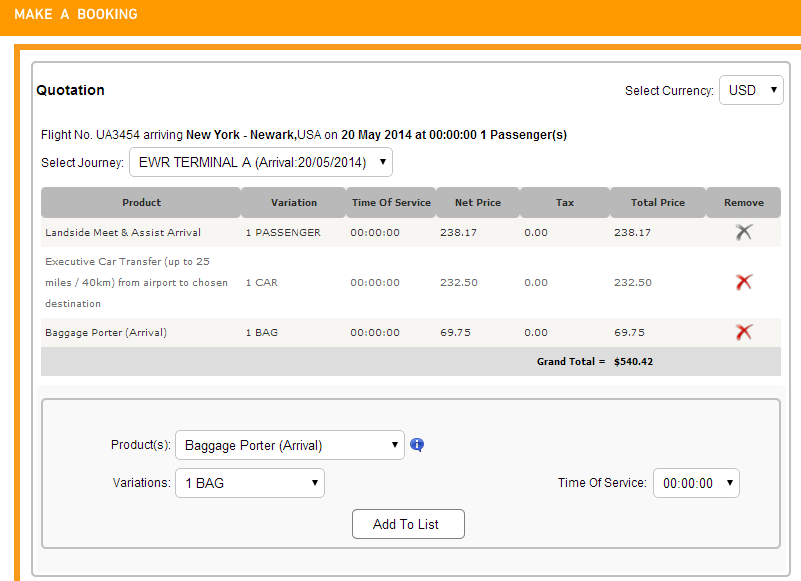
Task: Click the Tax column header
Action: click(564, 202)
